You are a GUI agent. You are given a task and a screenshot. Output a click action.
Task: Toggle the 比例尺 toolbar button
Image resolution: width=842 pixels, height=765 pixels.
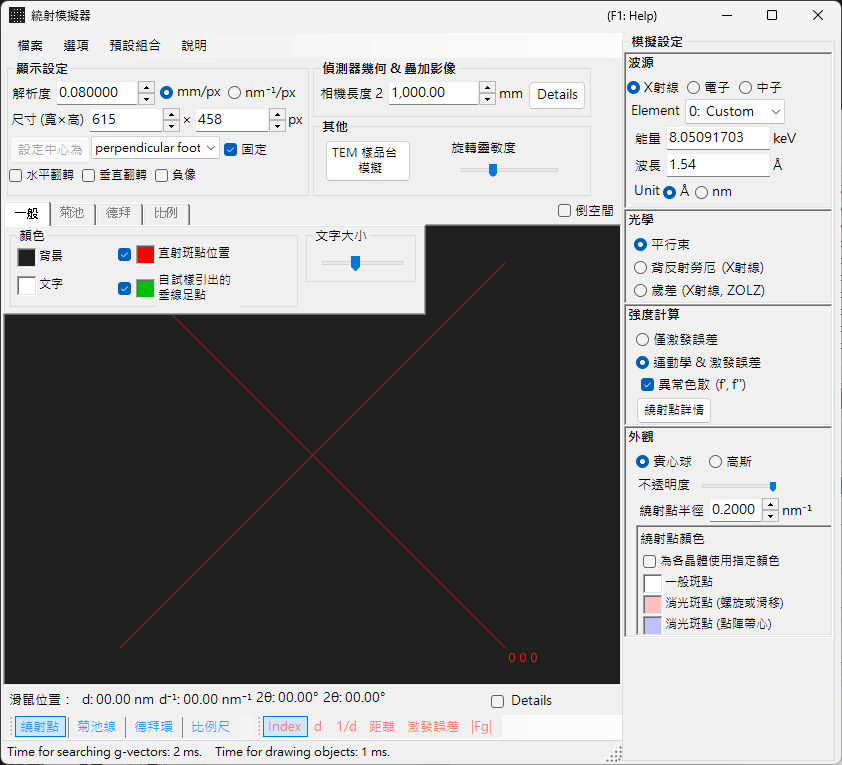coord(210,726)
